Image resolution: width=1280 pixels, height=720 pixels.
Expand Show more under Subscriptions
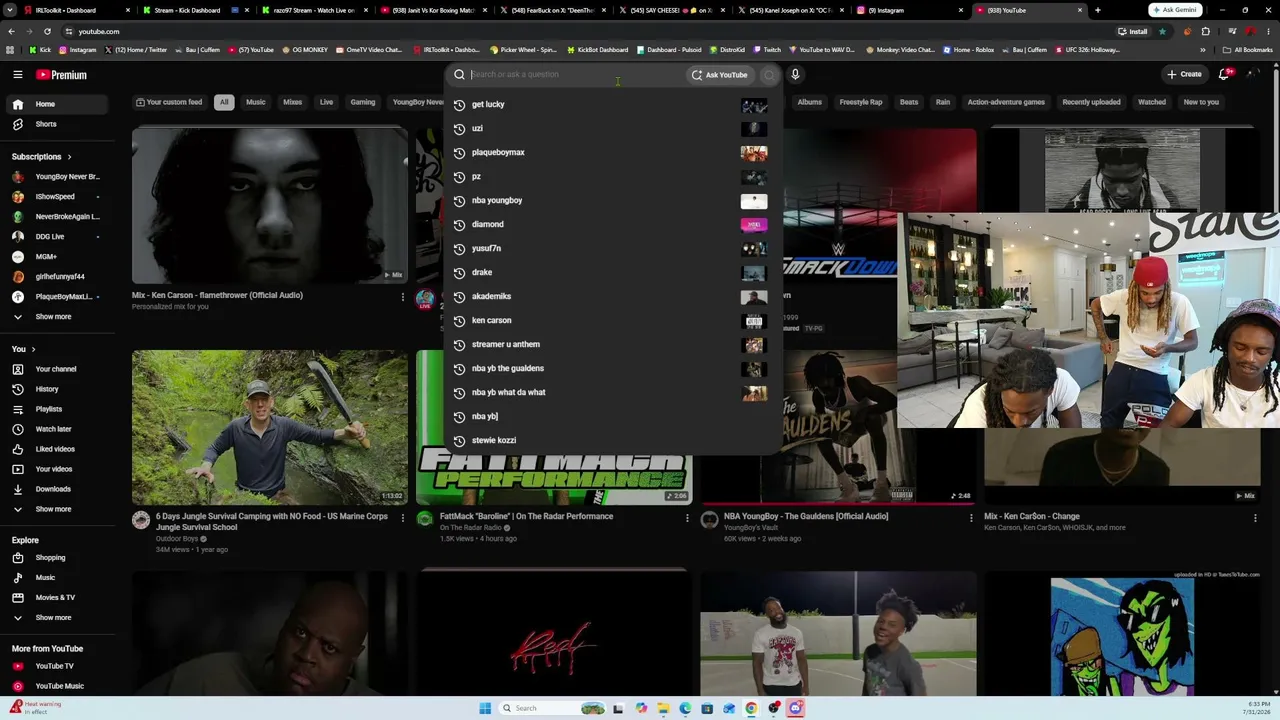[58, 316]
